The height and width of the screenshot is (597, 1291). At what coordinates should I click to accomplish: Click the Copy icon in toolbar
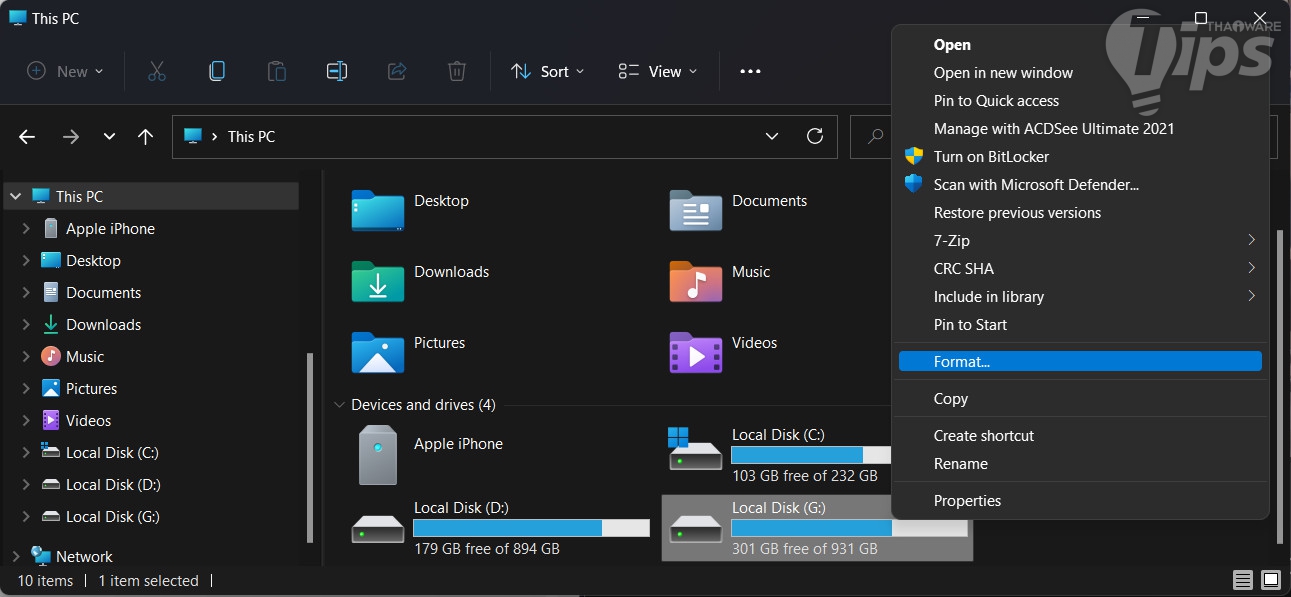216,71
